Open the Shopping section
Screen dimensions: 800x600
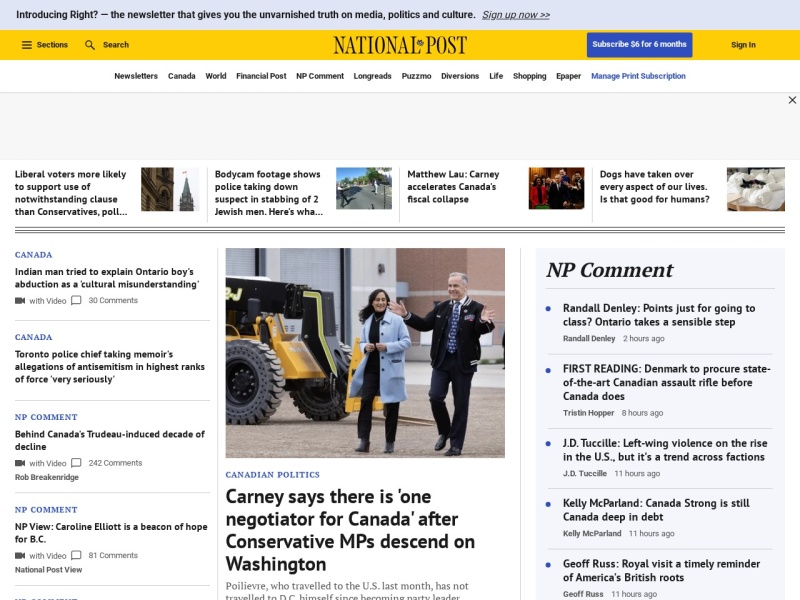tap(530, 76)
